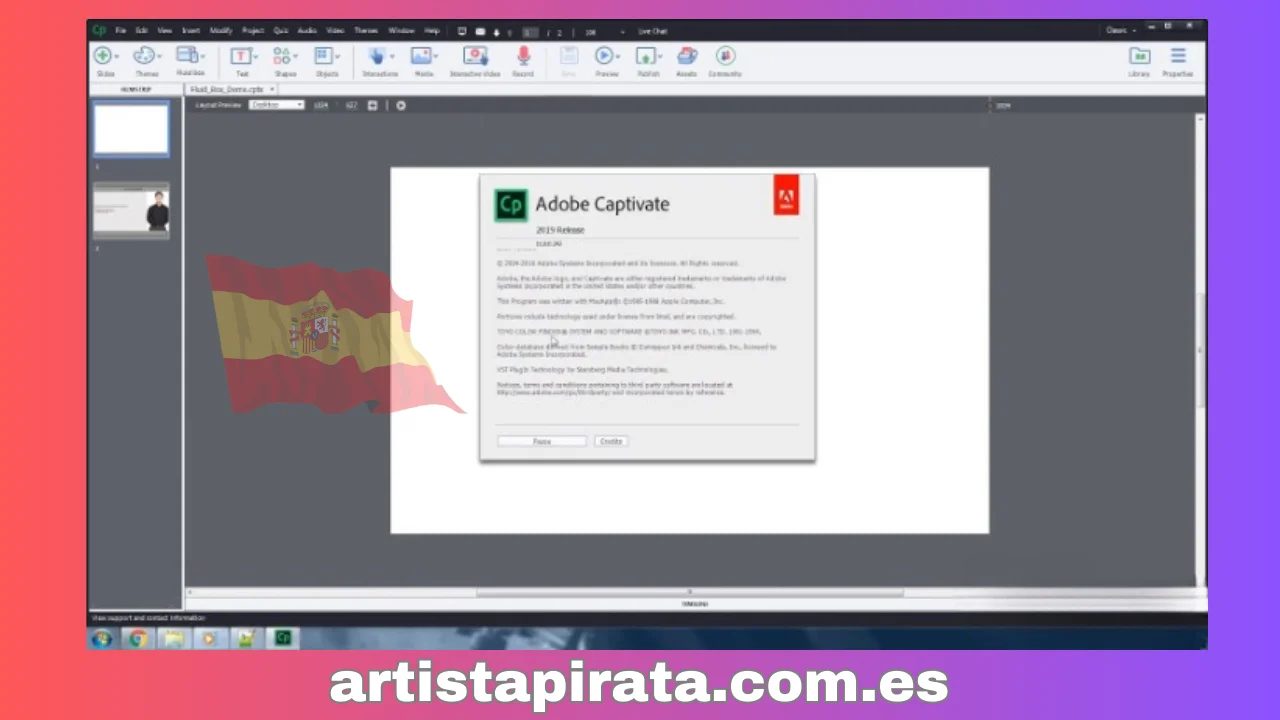1280x720 pixels.
Task: Click the Objects toolbar icon
Action: [324, 56]
